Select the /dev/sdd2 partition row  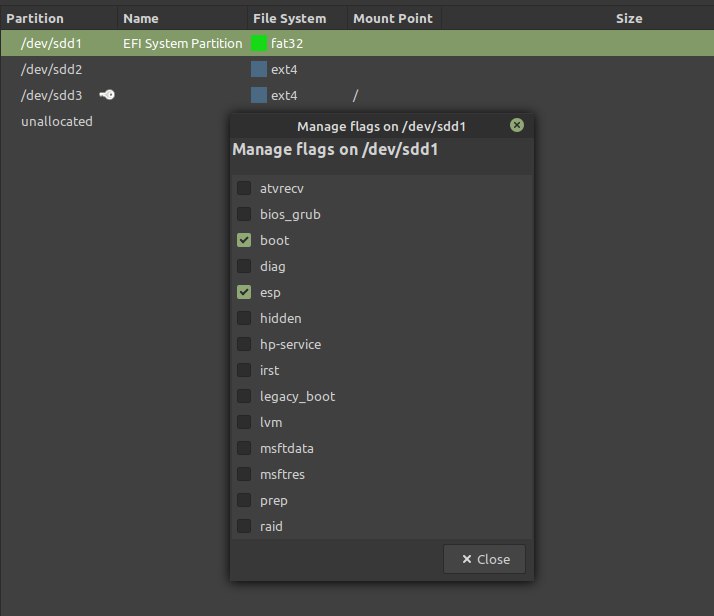[357, 69]
